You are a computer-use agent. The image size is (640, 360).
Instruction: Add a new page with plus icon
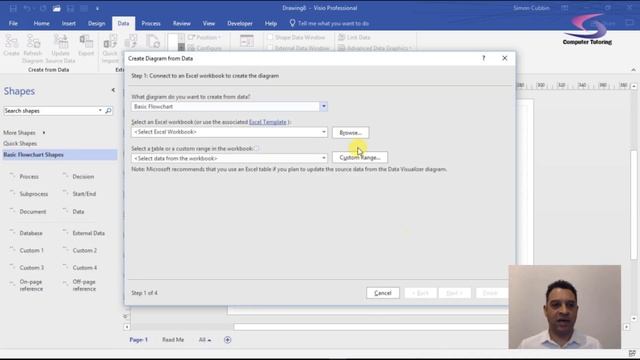pos(227,340)
